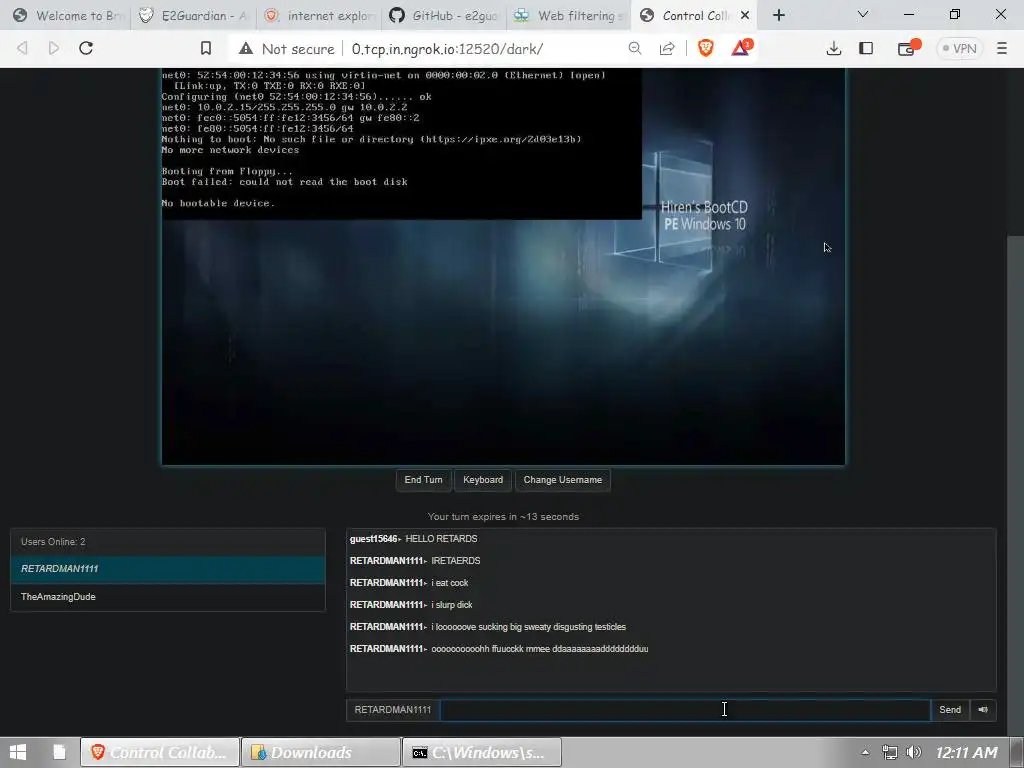Image resolution: width=1024 pixels, height=768 pixels.
Task: Toggle chat sound with the speaker icon
Action: pos(983,710)
